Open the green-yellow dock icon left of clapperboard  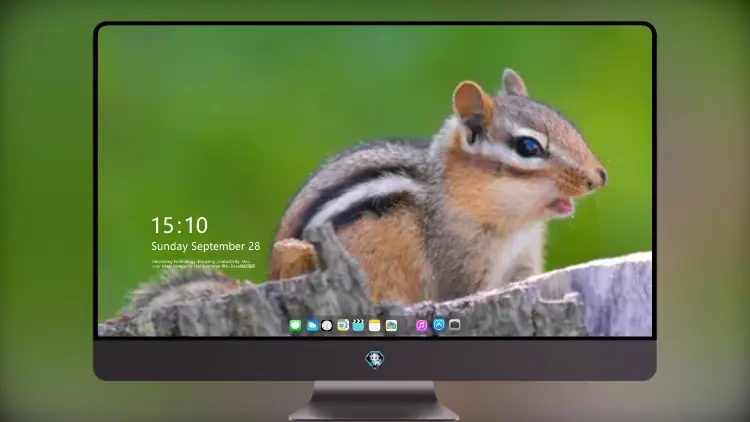click(x=343, y=326)
